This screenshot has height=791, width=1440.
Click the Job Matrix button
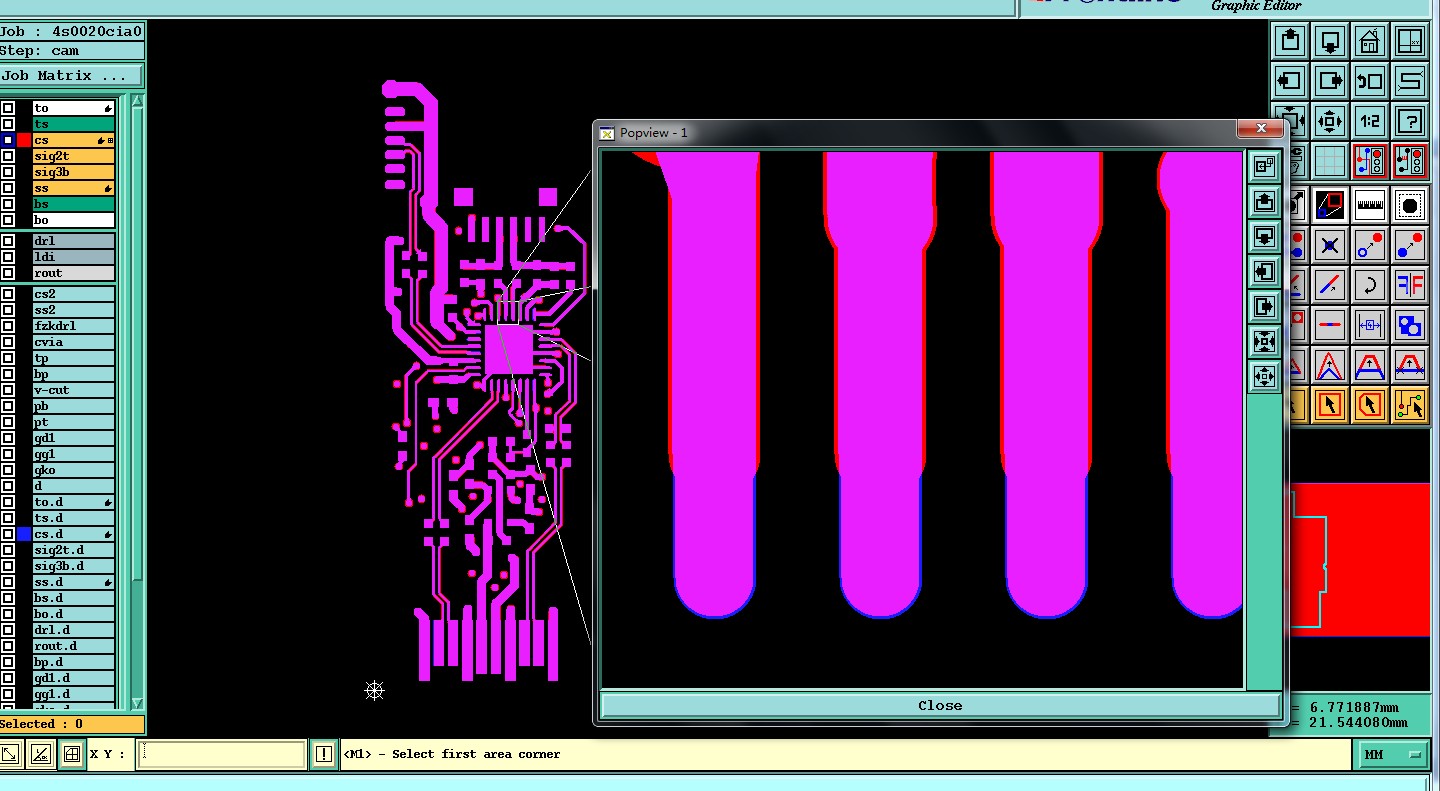click(71, 76)
